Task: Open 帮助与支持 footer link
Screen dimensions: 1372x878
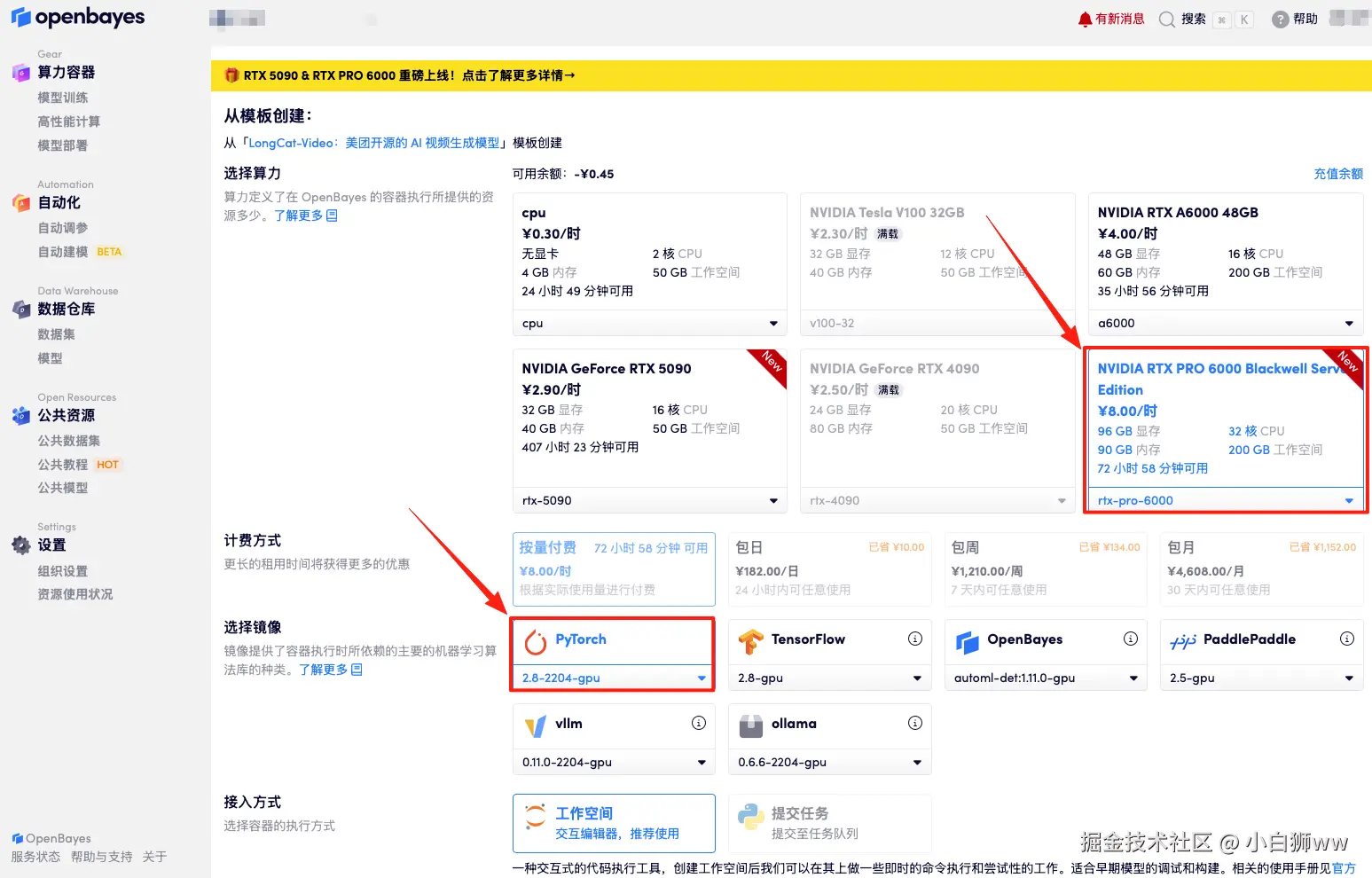Action: 101,857
